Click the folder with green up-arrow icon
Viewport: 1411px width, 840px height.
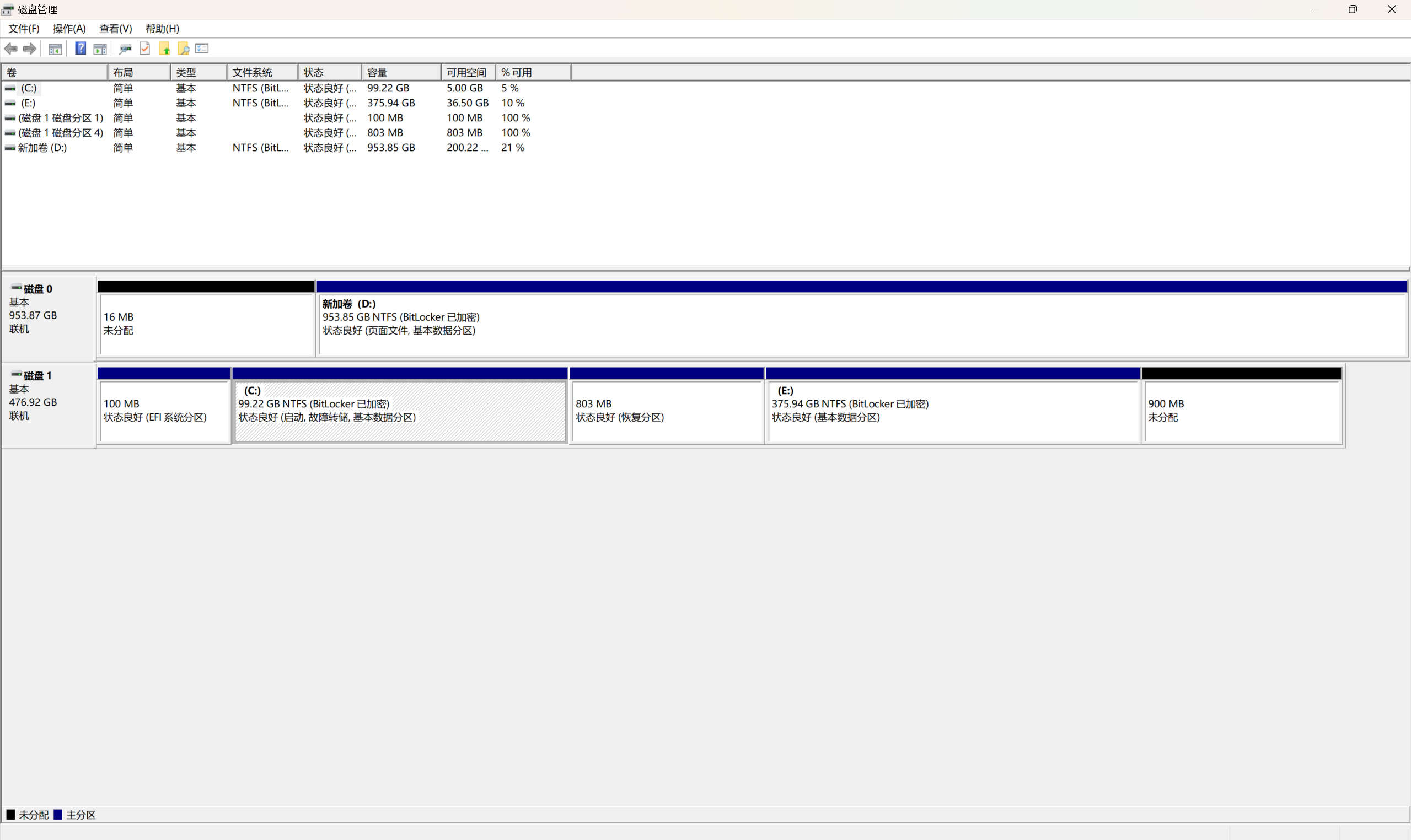coord(164,49)
